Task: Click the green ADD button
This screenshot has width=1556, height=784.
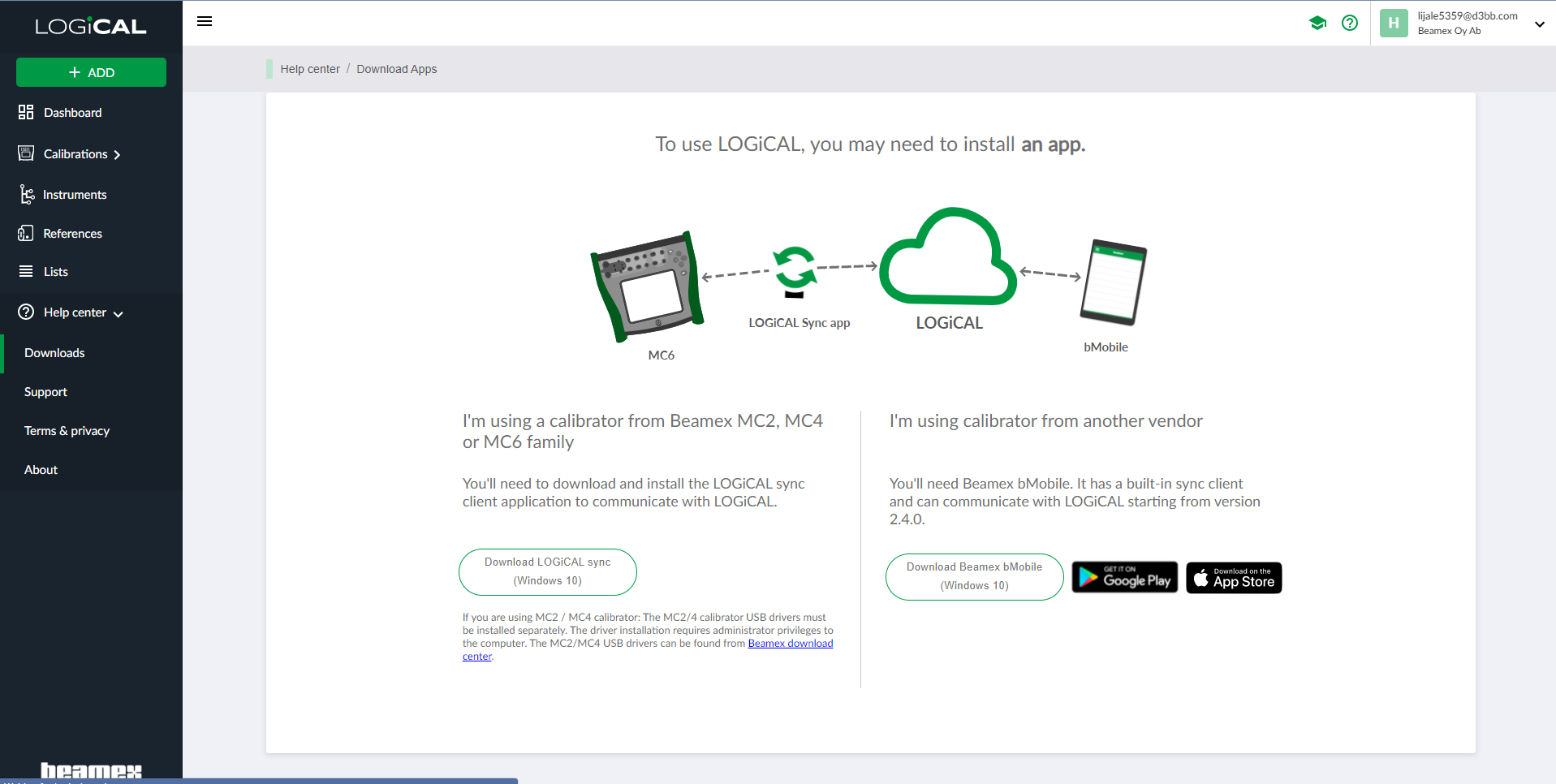Action: 91,72
